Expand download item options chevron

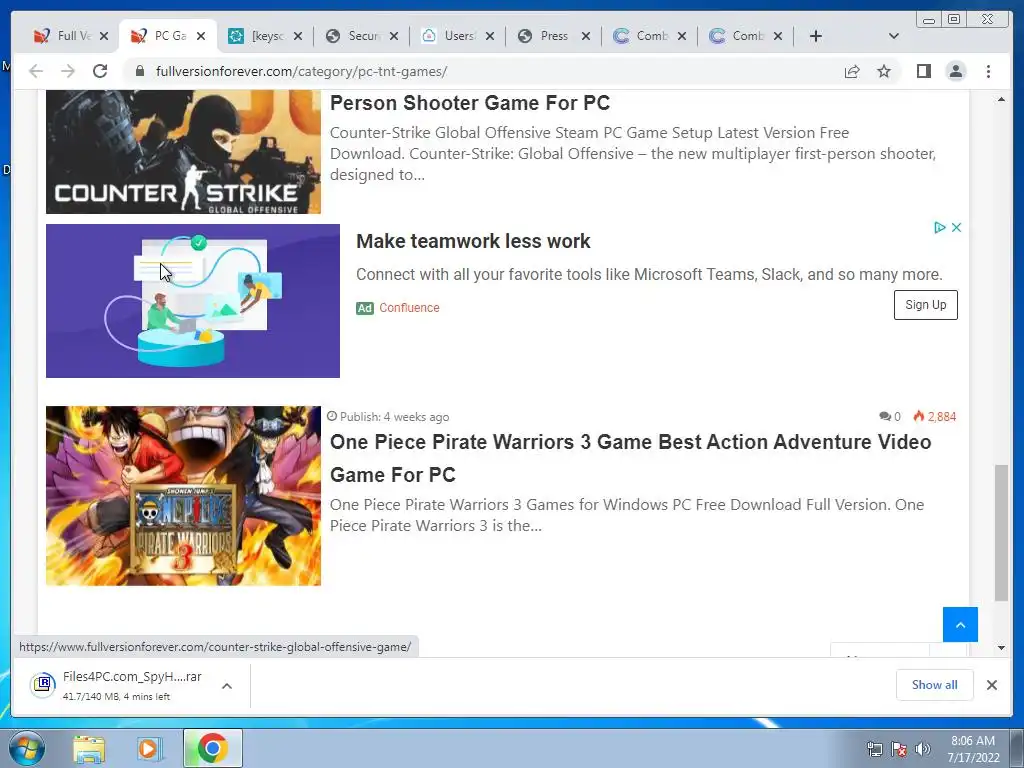[x=227, y=686]
